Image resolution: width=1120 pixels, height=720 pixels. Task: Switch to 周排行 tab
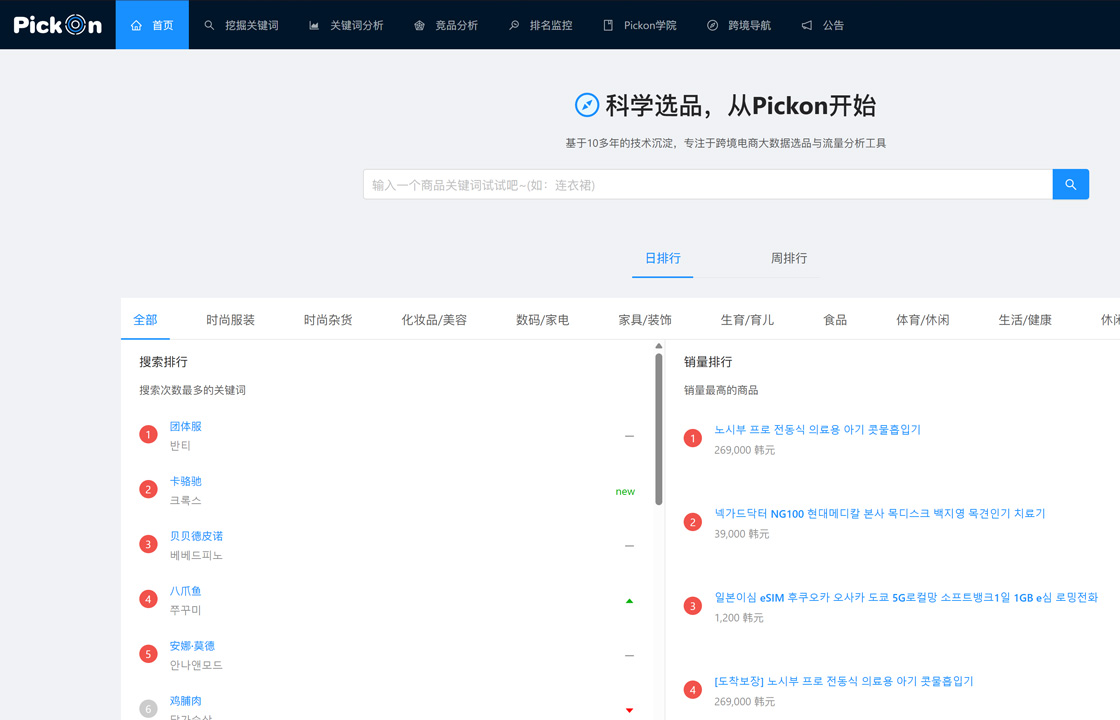(x=789, y=259)
